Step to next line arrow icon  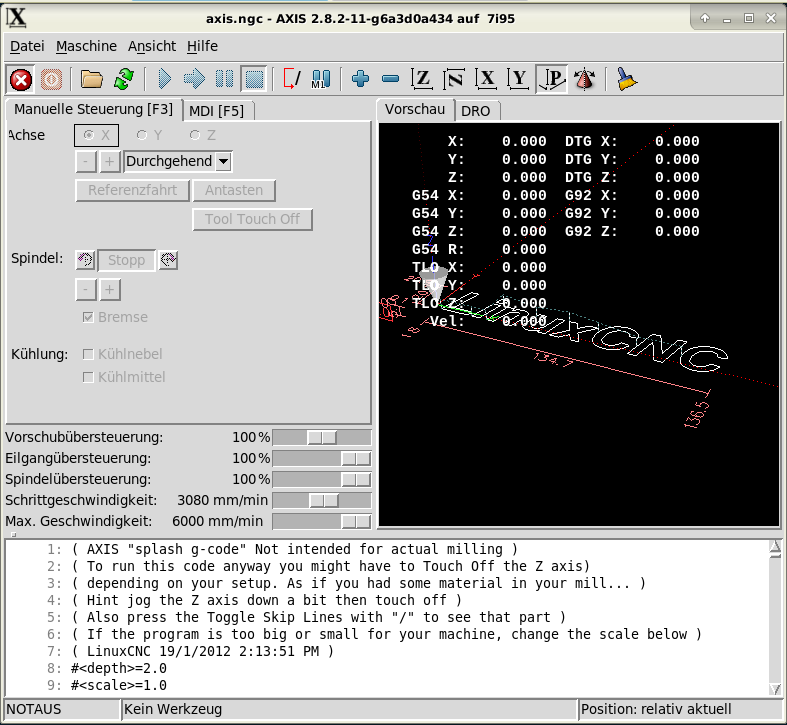tap(194, 79)
